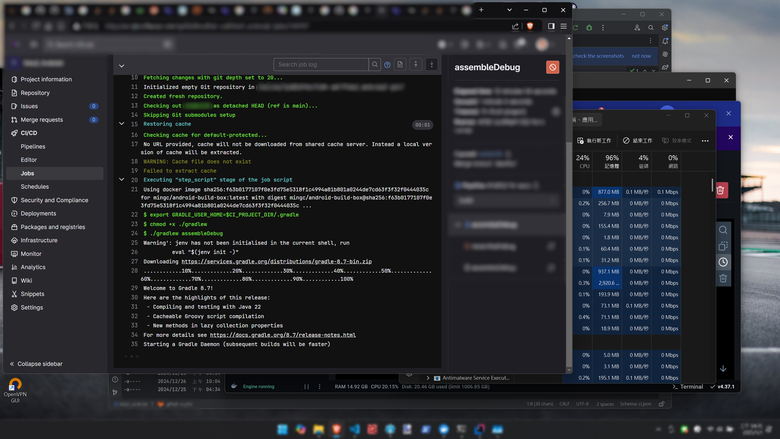This screenshot has width=780, height=439.
Task: Open Visual Studio Code from the taskbar
Action: pyautogui.click(x=354, y=429)
